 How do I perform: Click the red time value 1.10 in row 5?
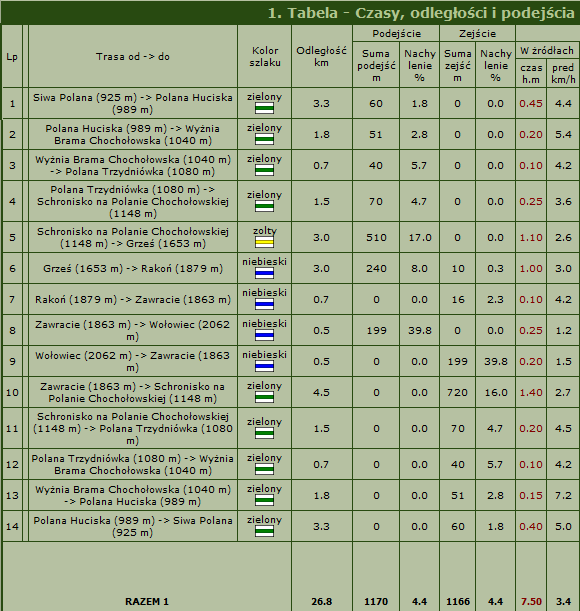coord(531,237)
